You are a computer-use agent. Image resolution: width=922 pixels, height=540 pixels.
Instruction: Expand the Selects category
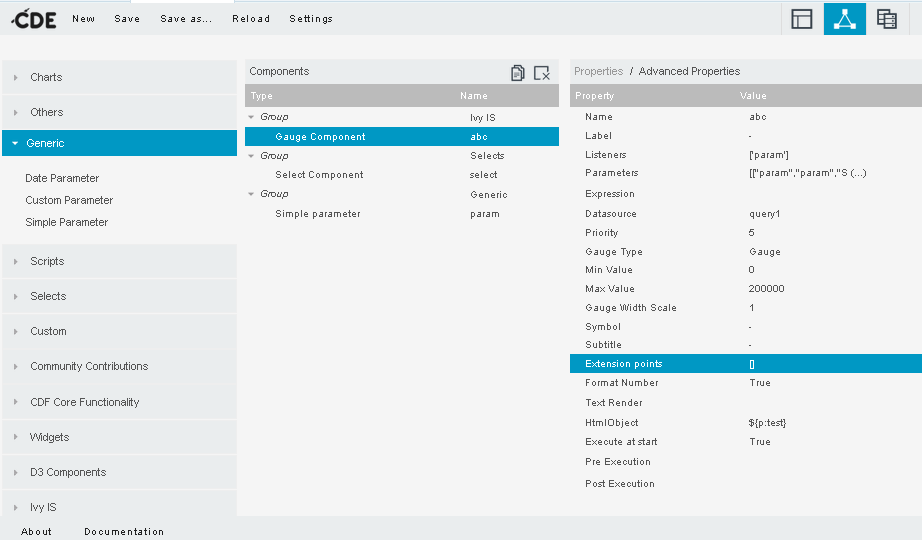[x=119, y=296]
